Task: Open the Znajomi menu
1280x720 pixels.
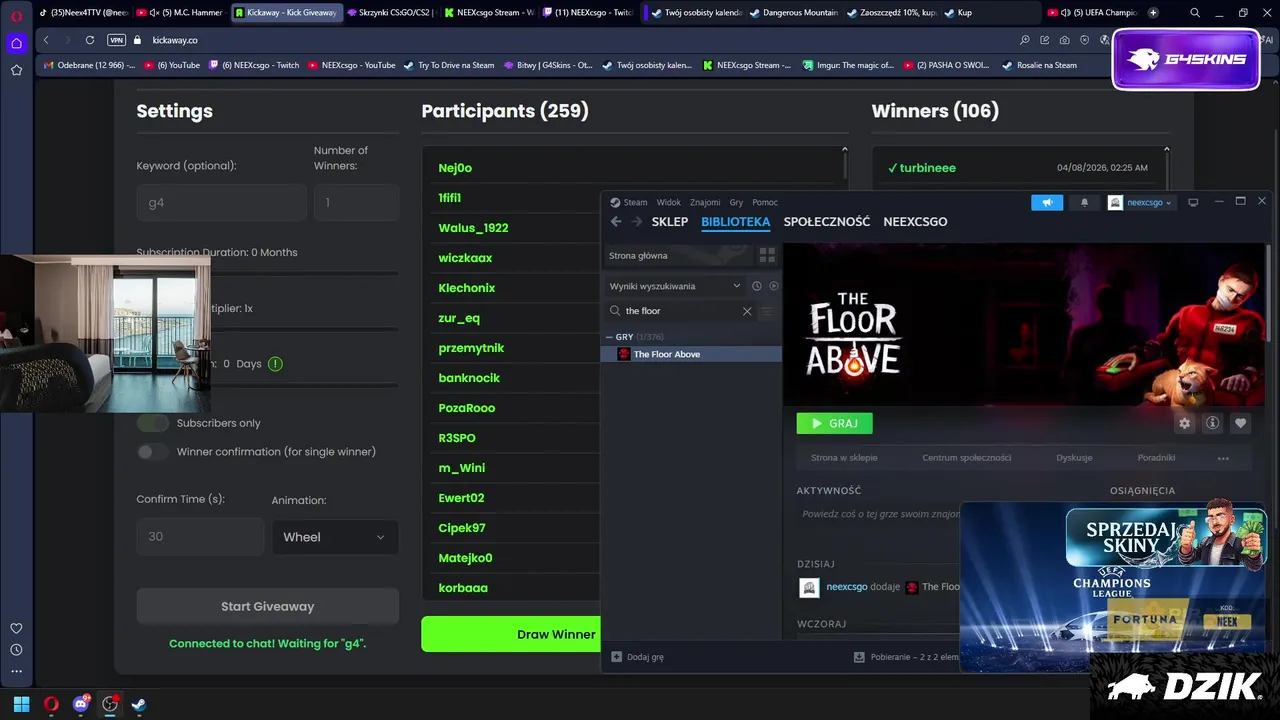Action: (705, 202)
